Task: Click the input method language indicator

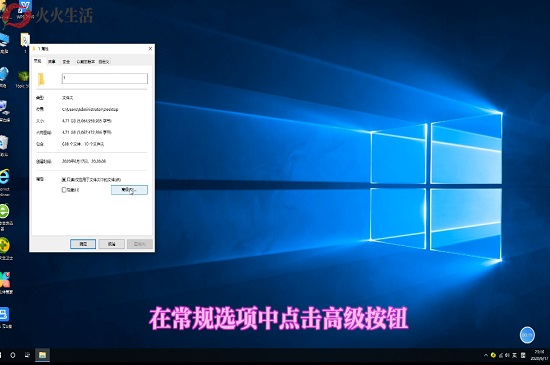Action: click(515, 355)
